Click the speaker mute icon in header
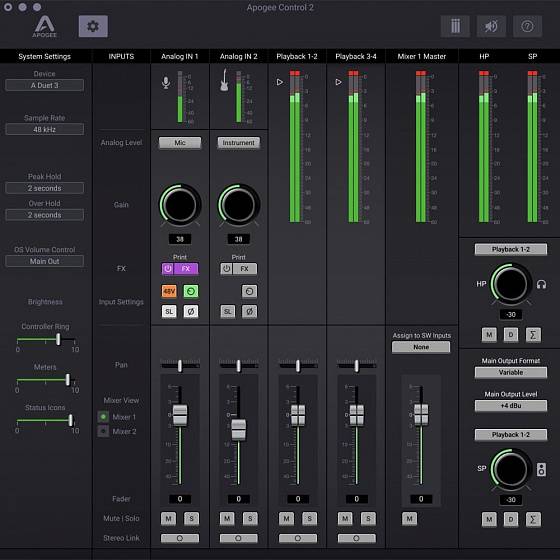The image size is (560, 560). coord(491,26)
